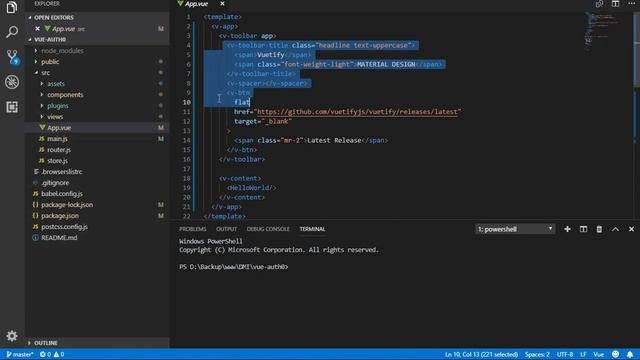640x360 pixels.
Task: Open the Source Control view
Action: [12, 57]
